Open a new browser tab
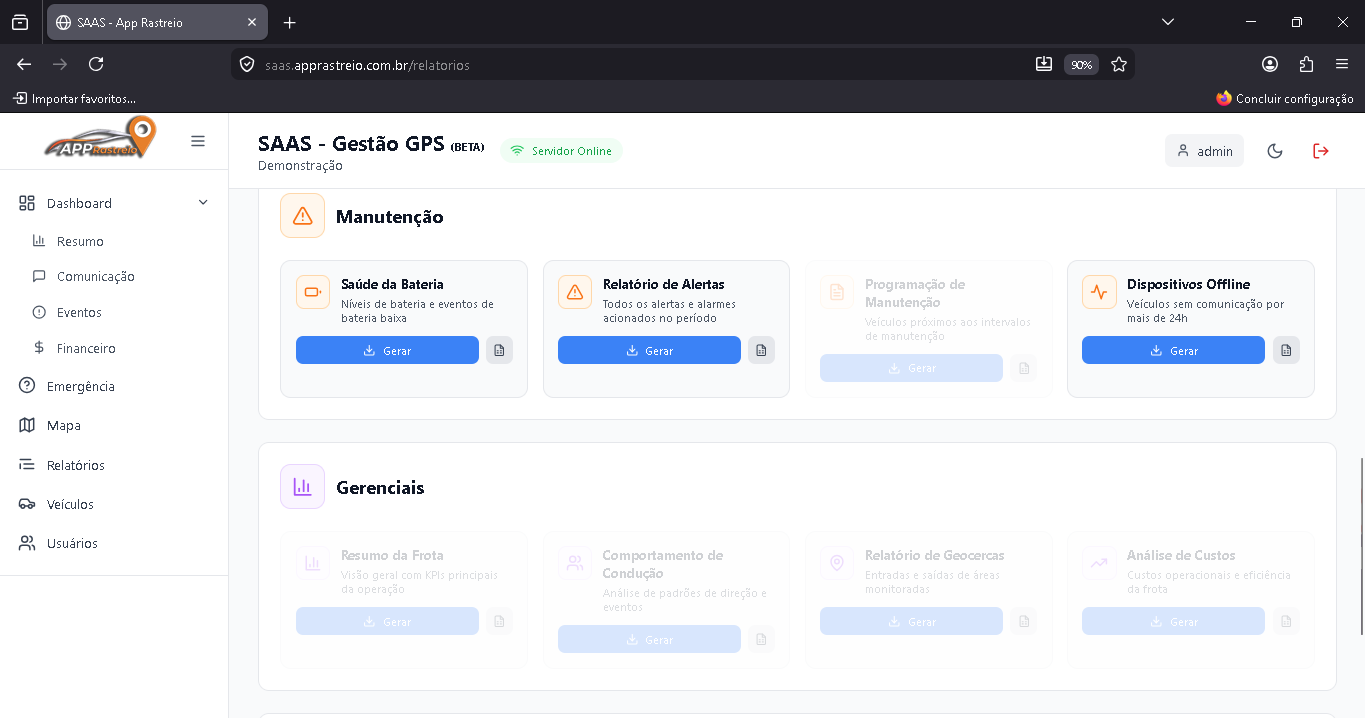1365x718 pixels. tap(290, 22)
